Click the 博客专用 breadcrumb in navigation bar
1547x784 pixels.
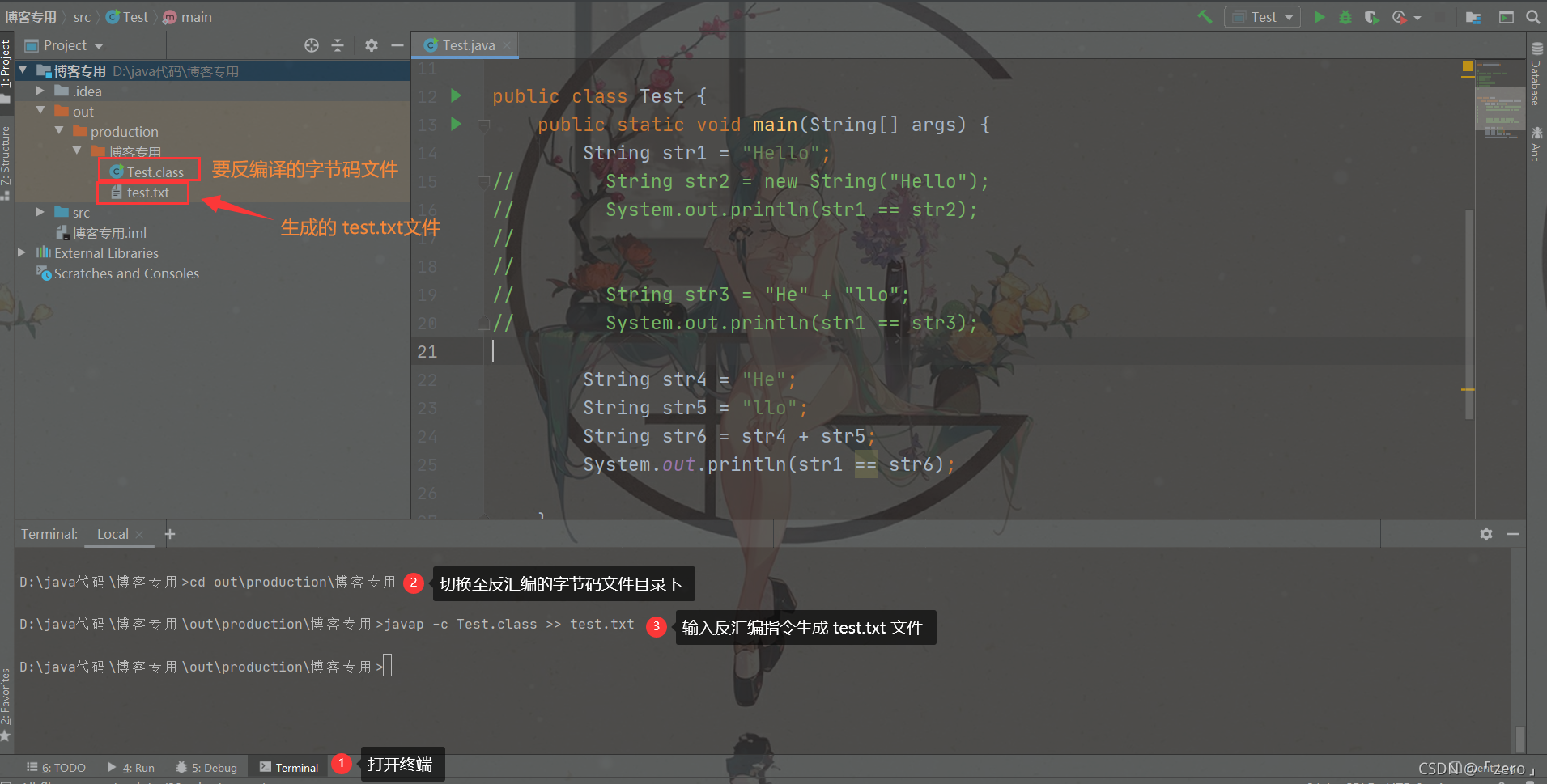click(31, 17)
